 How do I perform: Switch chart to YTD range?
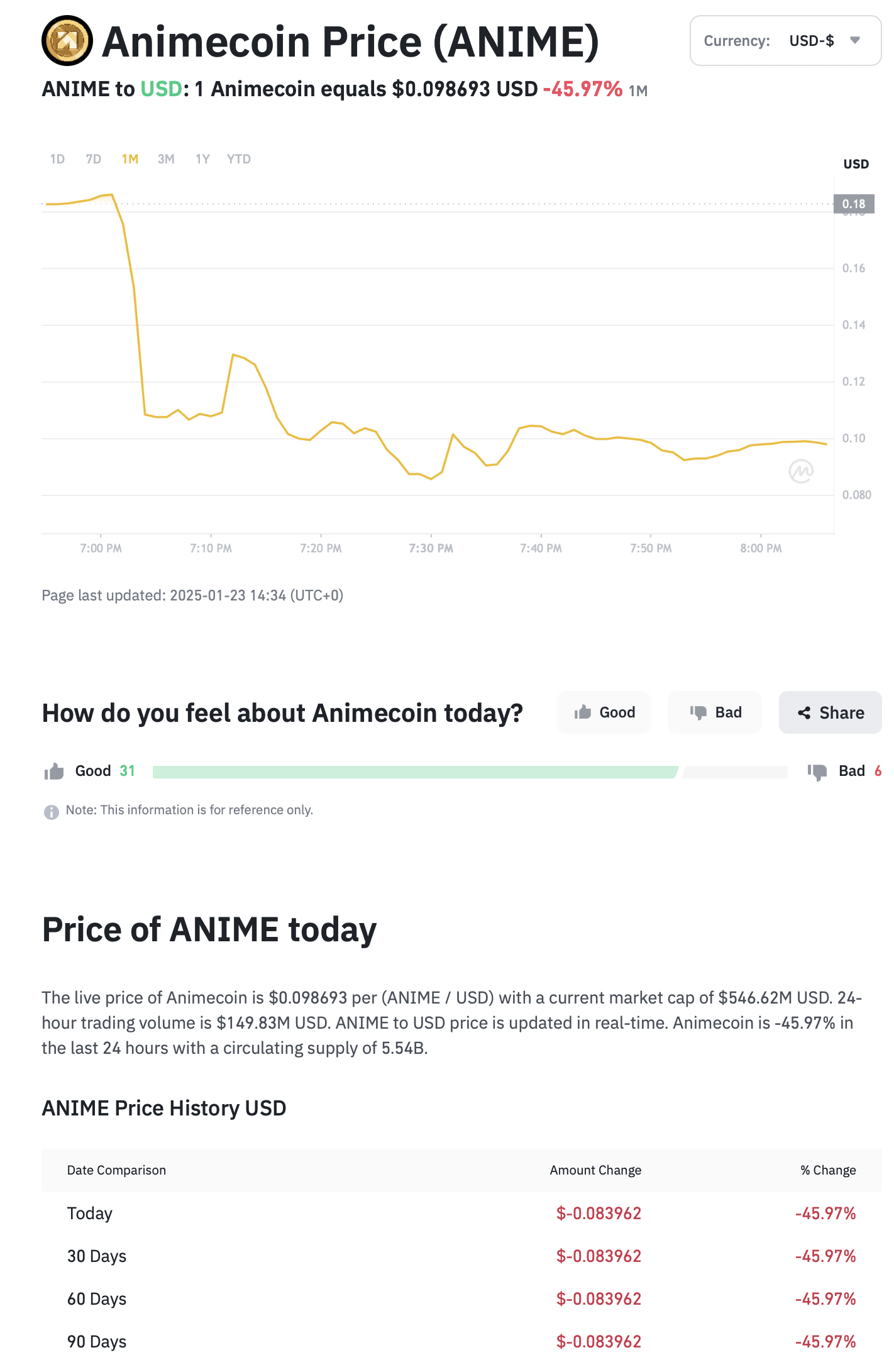point(239,159)
